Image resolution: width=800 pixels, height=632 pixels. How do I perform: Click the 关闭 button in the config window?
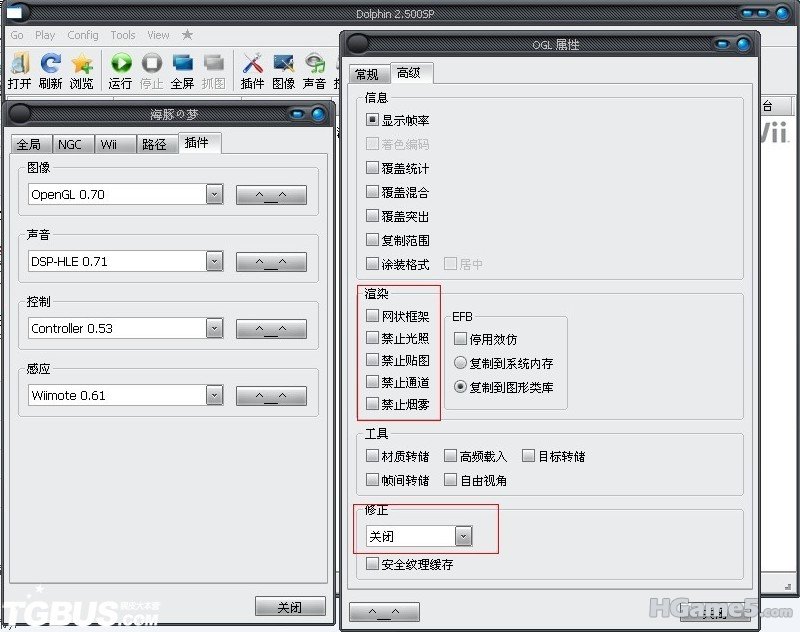(x=290, y=606)
